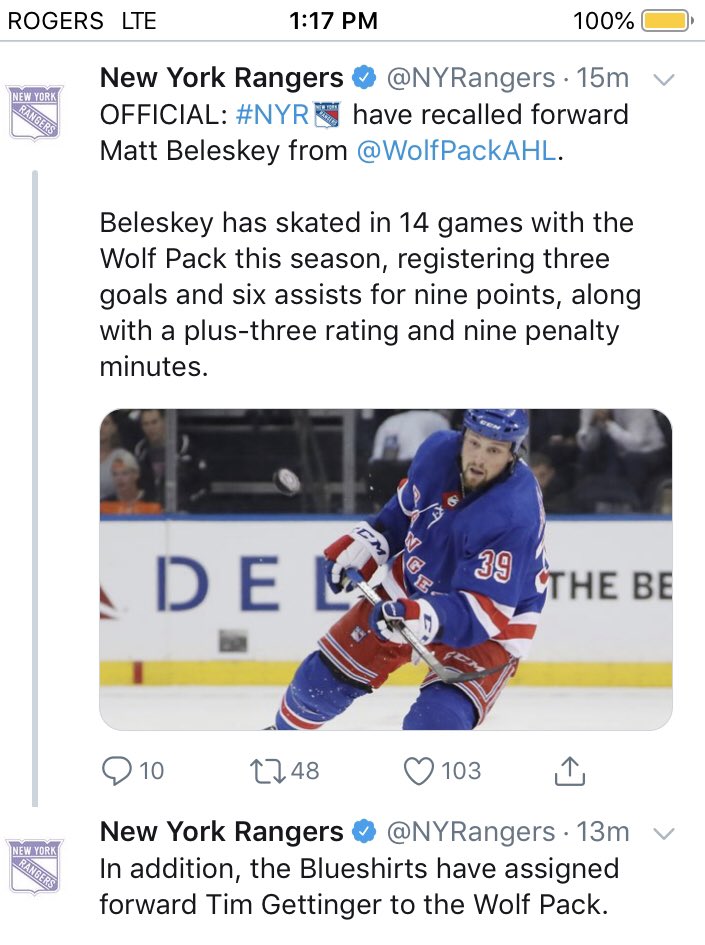Open the @NYRangers handle on first tweet
The width and height of the screenshot is (705, 945).
coord(470,78)
